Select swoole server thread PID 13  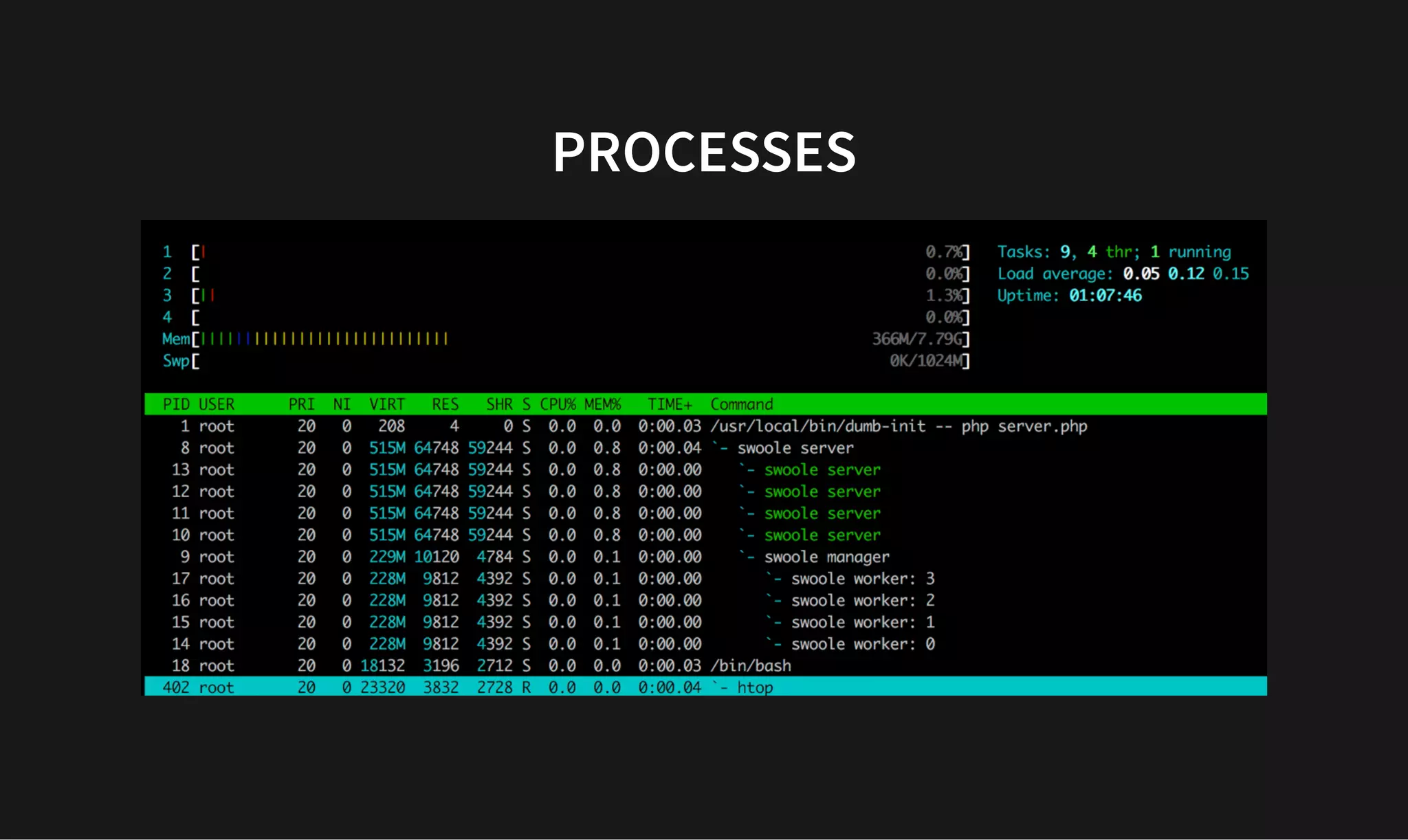tap(705, 469)
